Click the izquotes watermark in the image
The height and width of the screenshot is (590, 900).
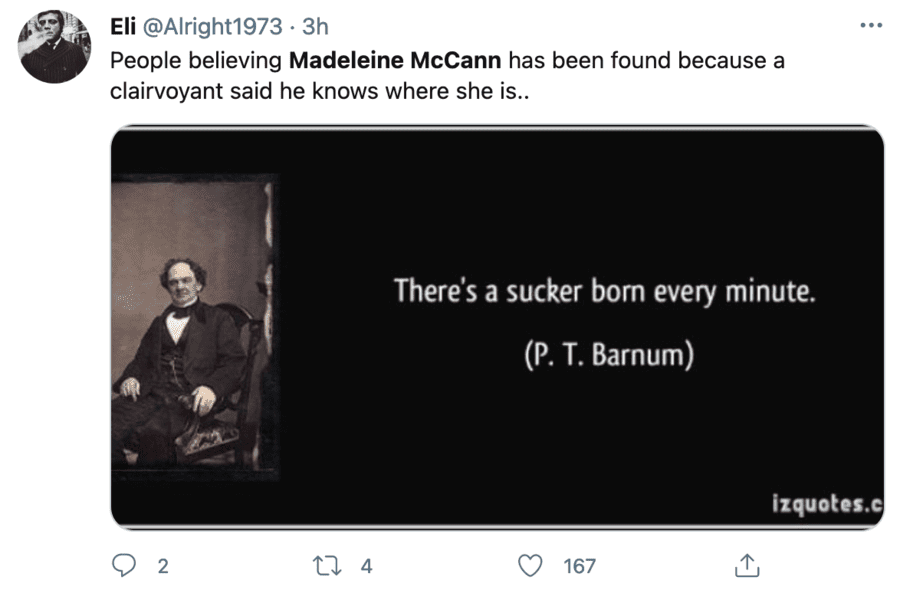point(826,504)
